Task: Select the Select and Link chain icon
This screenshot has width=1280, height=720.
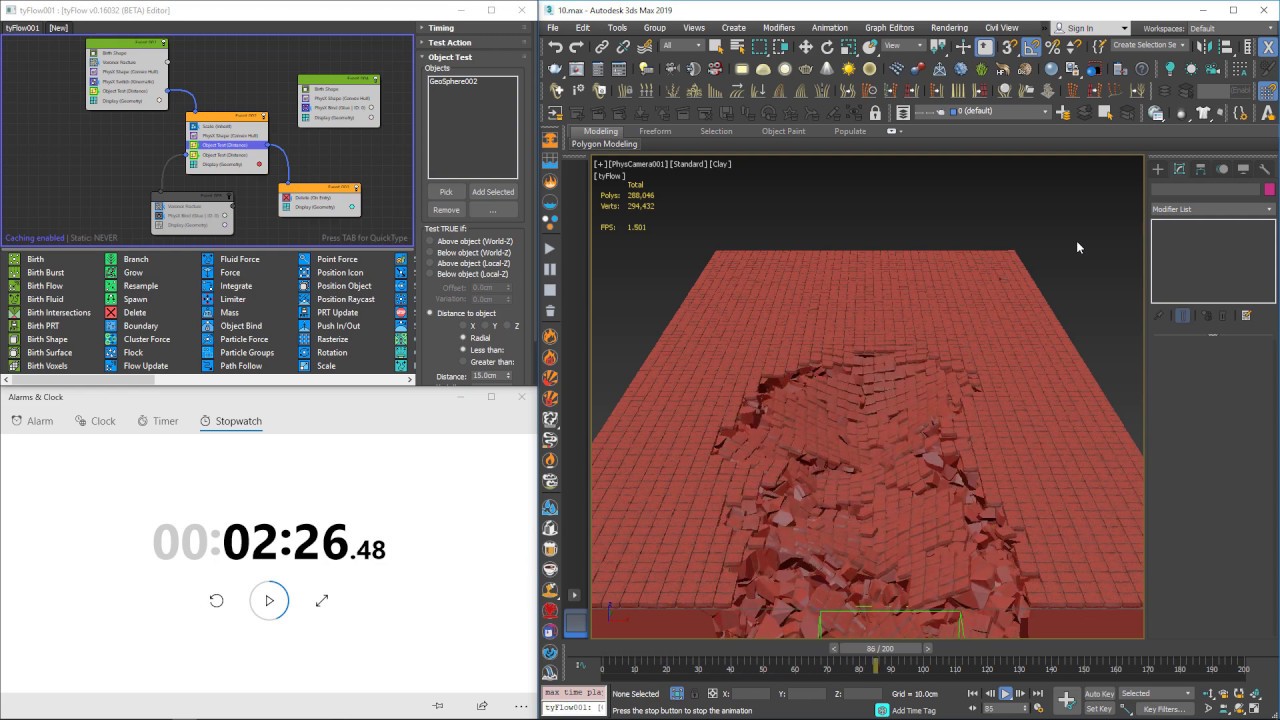Action: click(x=602, y=47)
